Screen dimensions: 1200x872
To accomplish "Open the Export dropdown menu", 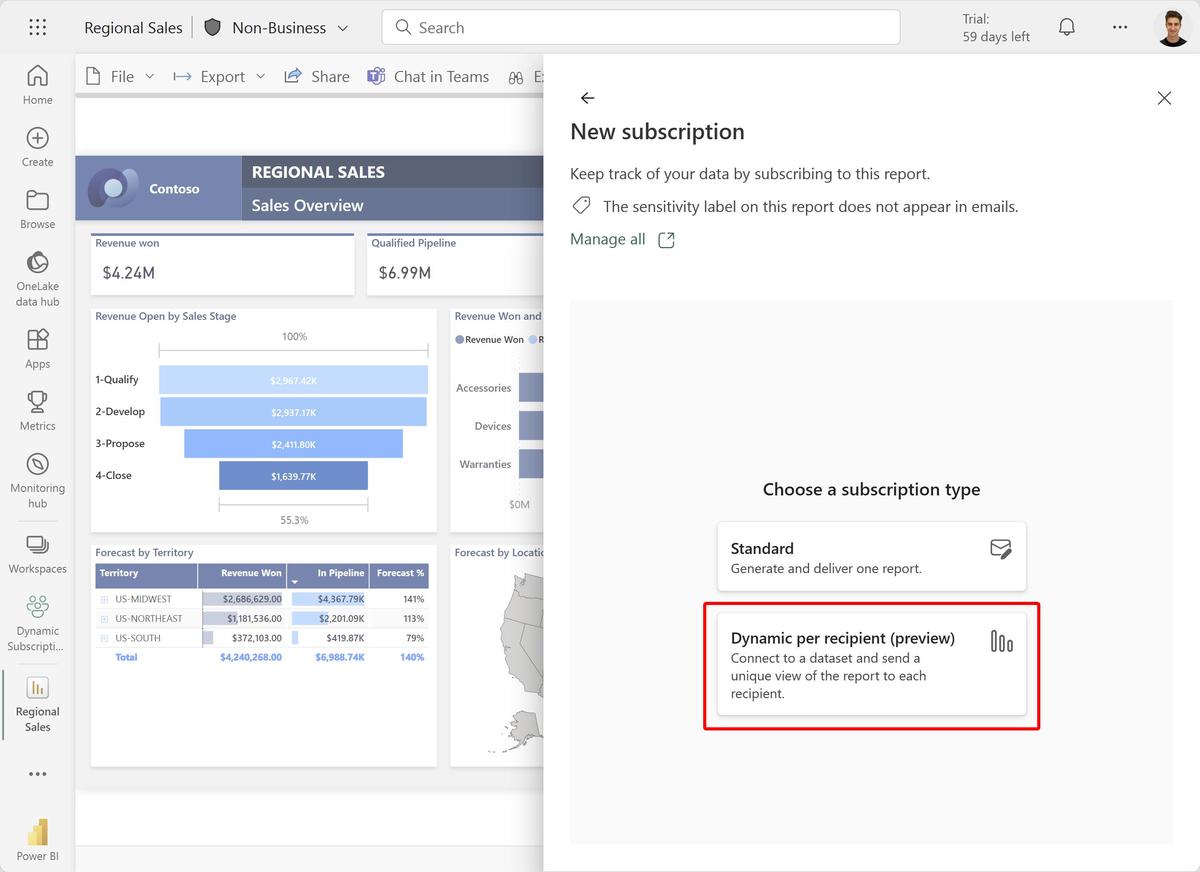I will (219, 76).
